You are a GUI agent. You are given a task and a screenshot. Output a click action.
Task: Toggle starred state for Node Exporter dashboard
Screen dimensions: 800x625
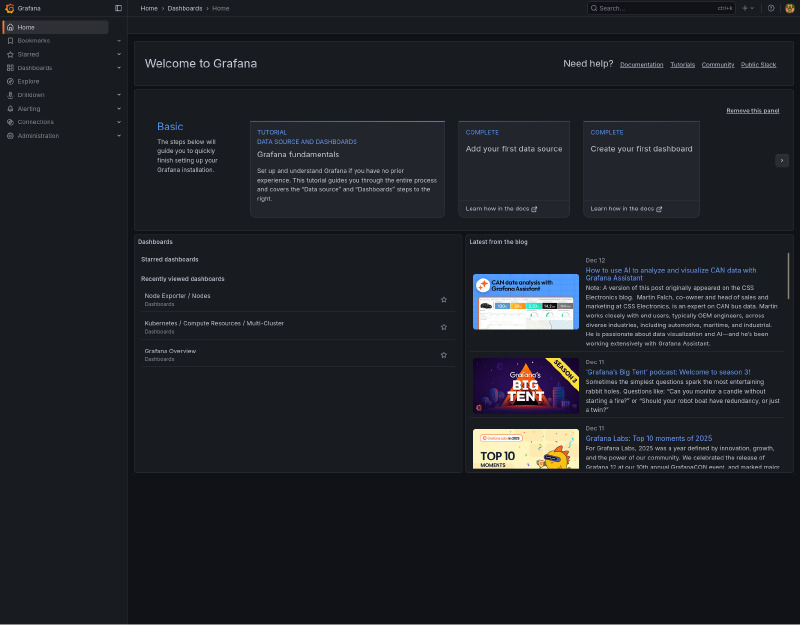(x=444, y=298)
